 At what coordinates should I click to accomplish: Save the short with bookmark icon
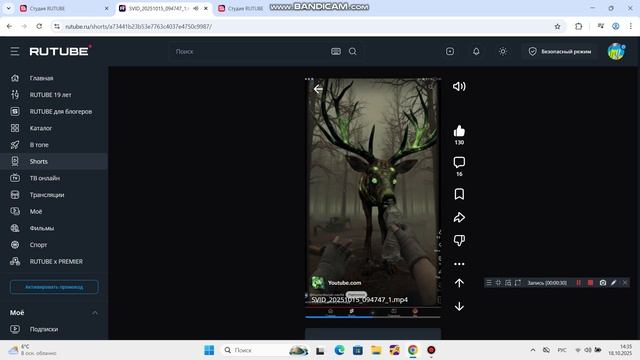click(459, 194)
